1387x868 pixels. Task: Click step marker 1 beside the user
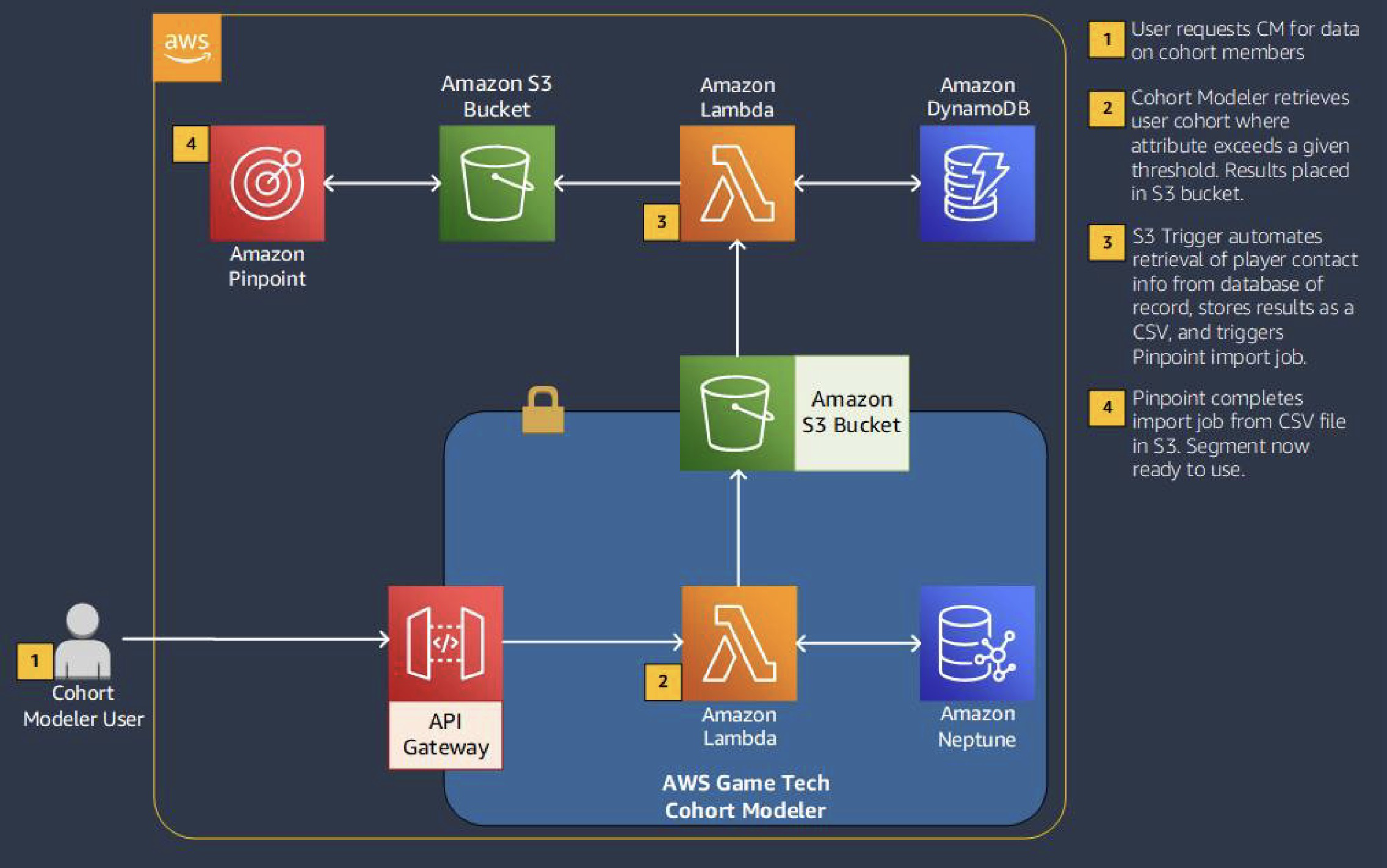click(35, 660)
